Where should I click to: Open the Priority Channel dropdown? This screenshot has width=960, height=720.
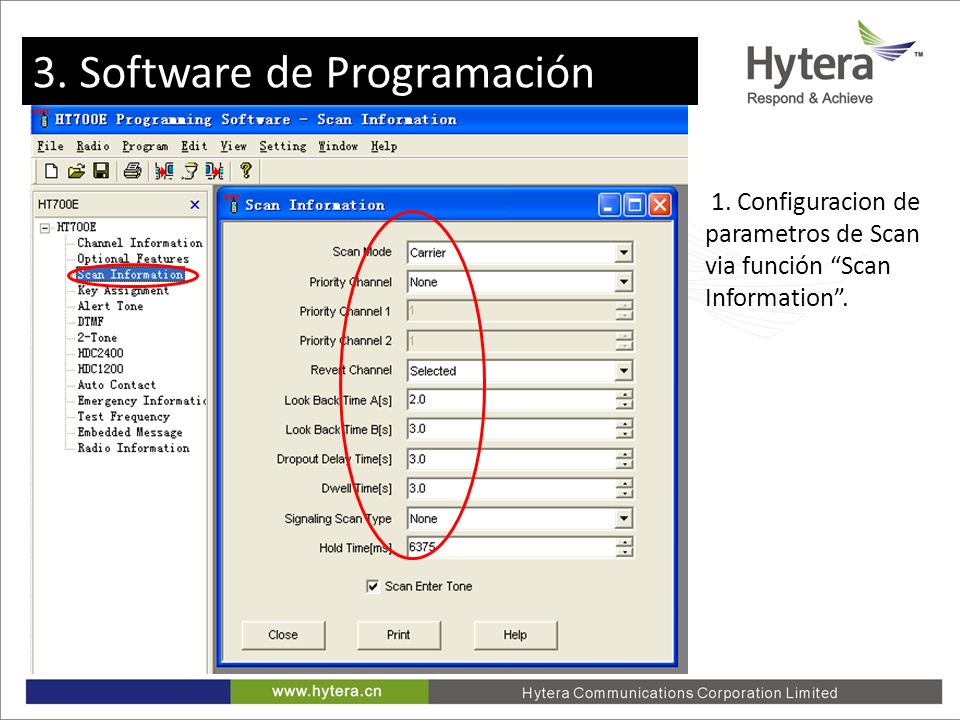tap(623, 282)
